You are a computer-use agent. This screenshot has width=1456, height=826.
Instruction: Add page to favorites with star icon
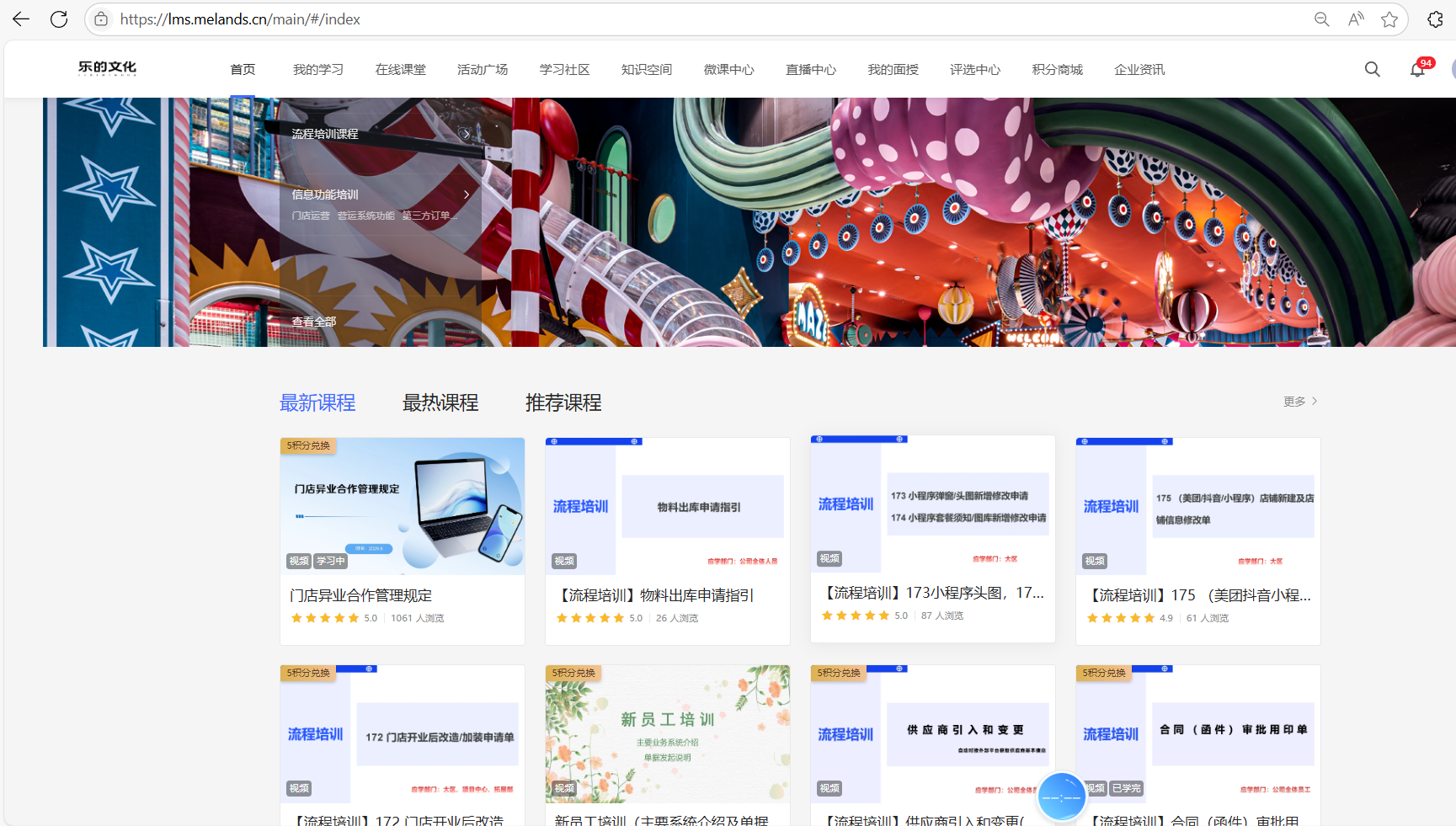(x=1389, y=19)
